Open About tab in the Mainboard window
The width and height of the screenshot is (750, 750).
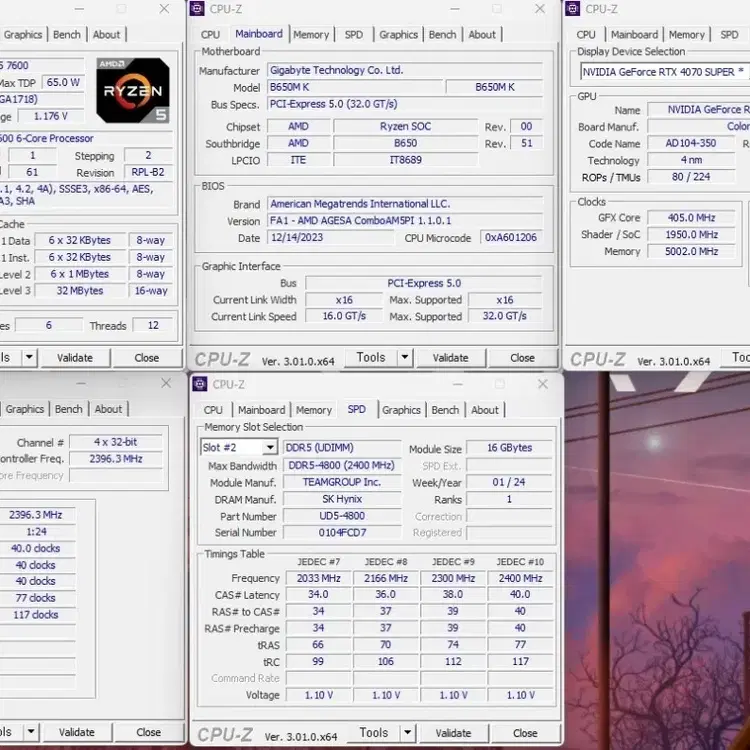[482, 35]
